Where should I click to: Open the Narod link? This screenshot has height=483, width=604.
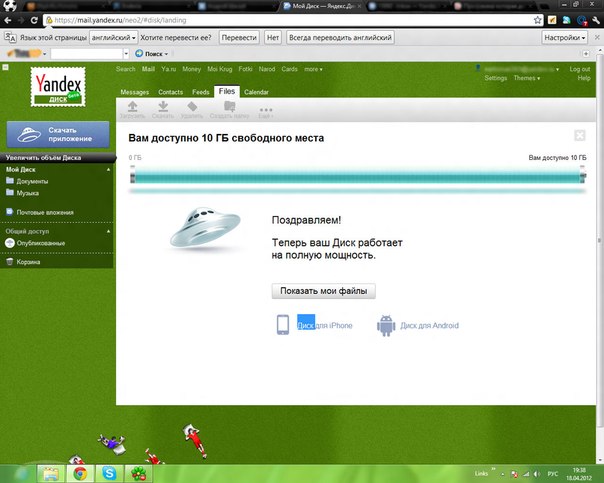click(267, 69)
